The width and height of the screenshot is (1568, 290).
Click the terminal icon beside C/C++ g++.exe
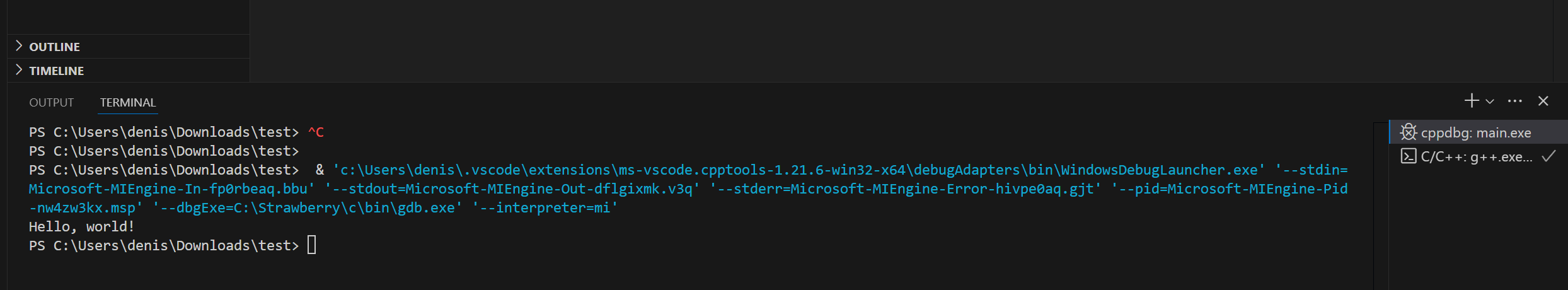tap(1409, 156)
